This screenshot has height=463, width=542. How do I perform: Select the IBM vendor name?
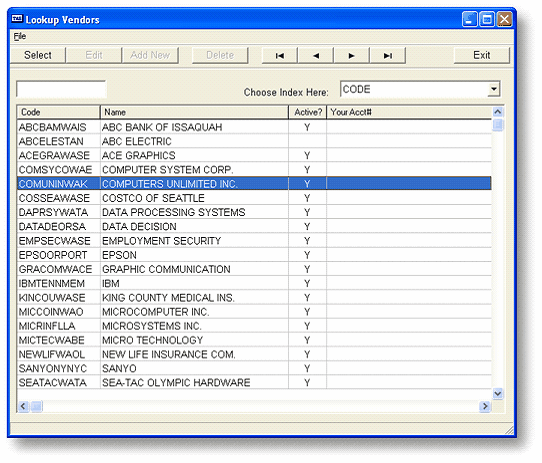click(111, 284)
